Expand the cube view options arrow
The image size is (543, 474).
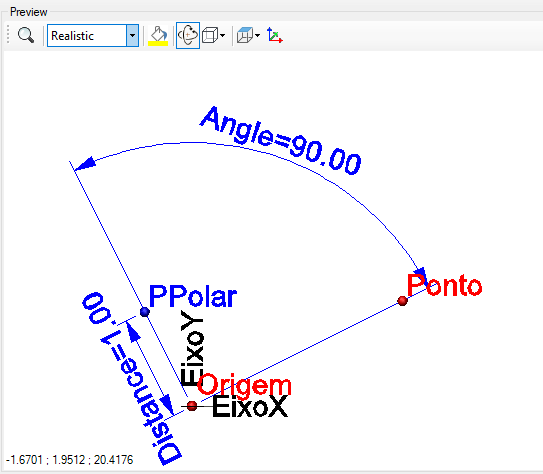[222, 35]
